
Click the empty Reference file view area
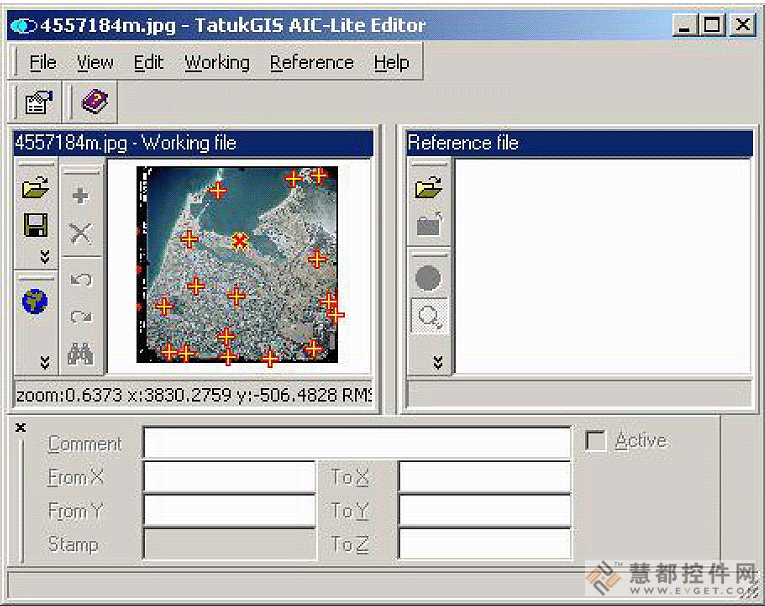click(x=603, y=266)
